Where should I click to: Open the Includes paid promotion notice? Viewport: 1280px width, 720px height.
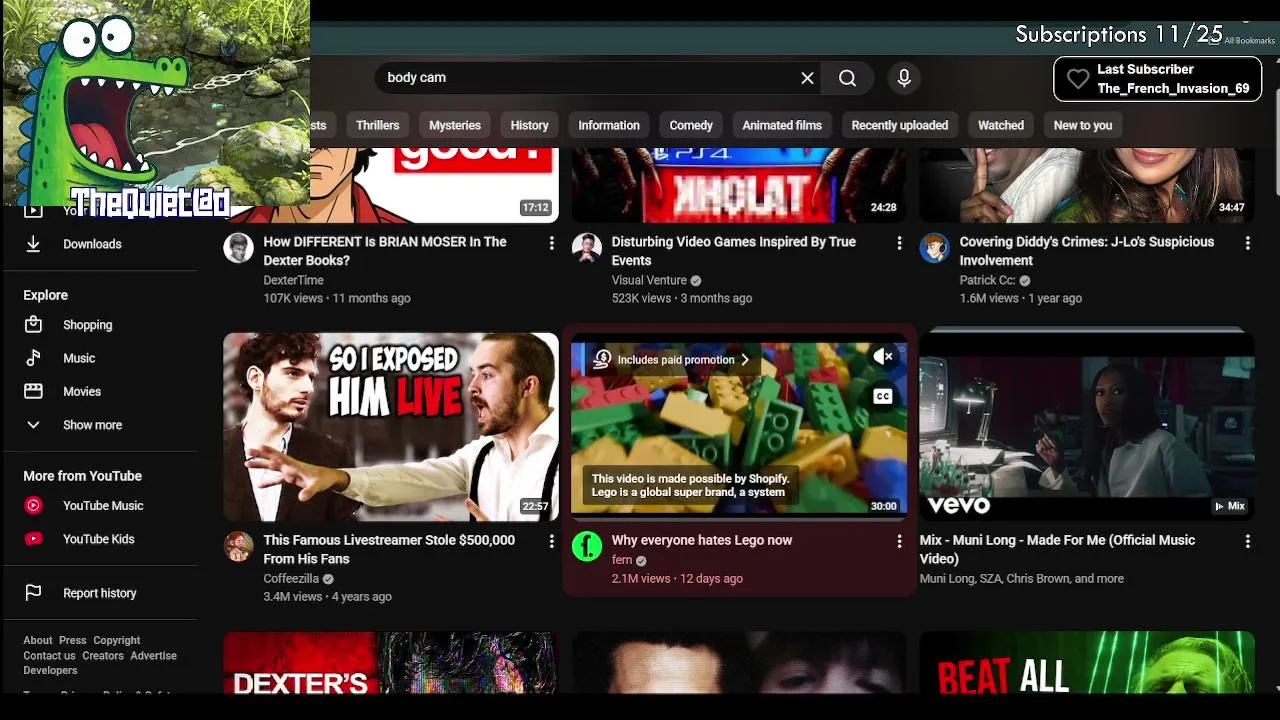pyautogui.click(x=672, y=360)
